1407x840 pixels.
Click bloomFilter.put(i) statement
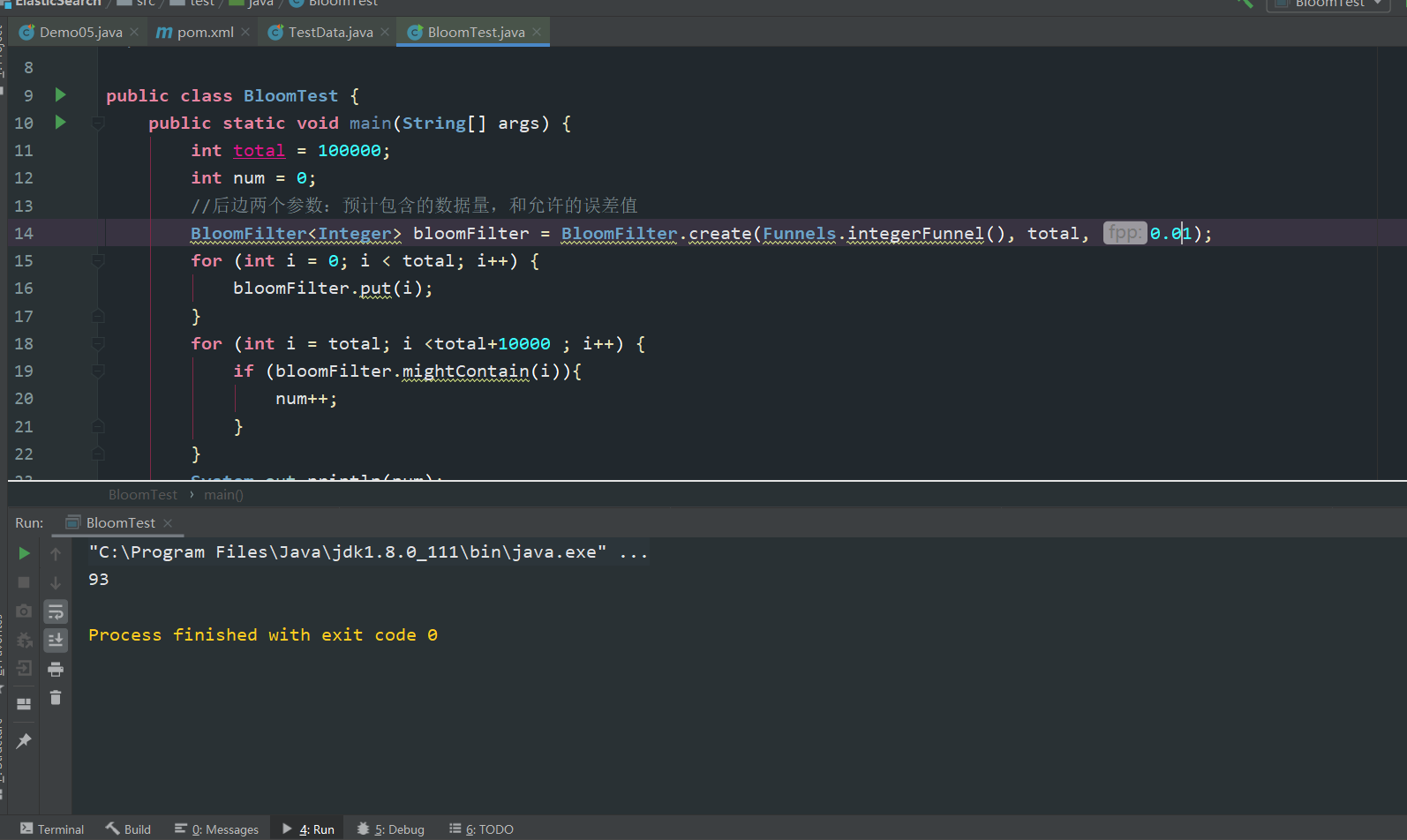(333, 289)
